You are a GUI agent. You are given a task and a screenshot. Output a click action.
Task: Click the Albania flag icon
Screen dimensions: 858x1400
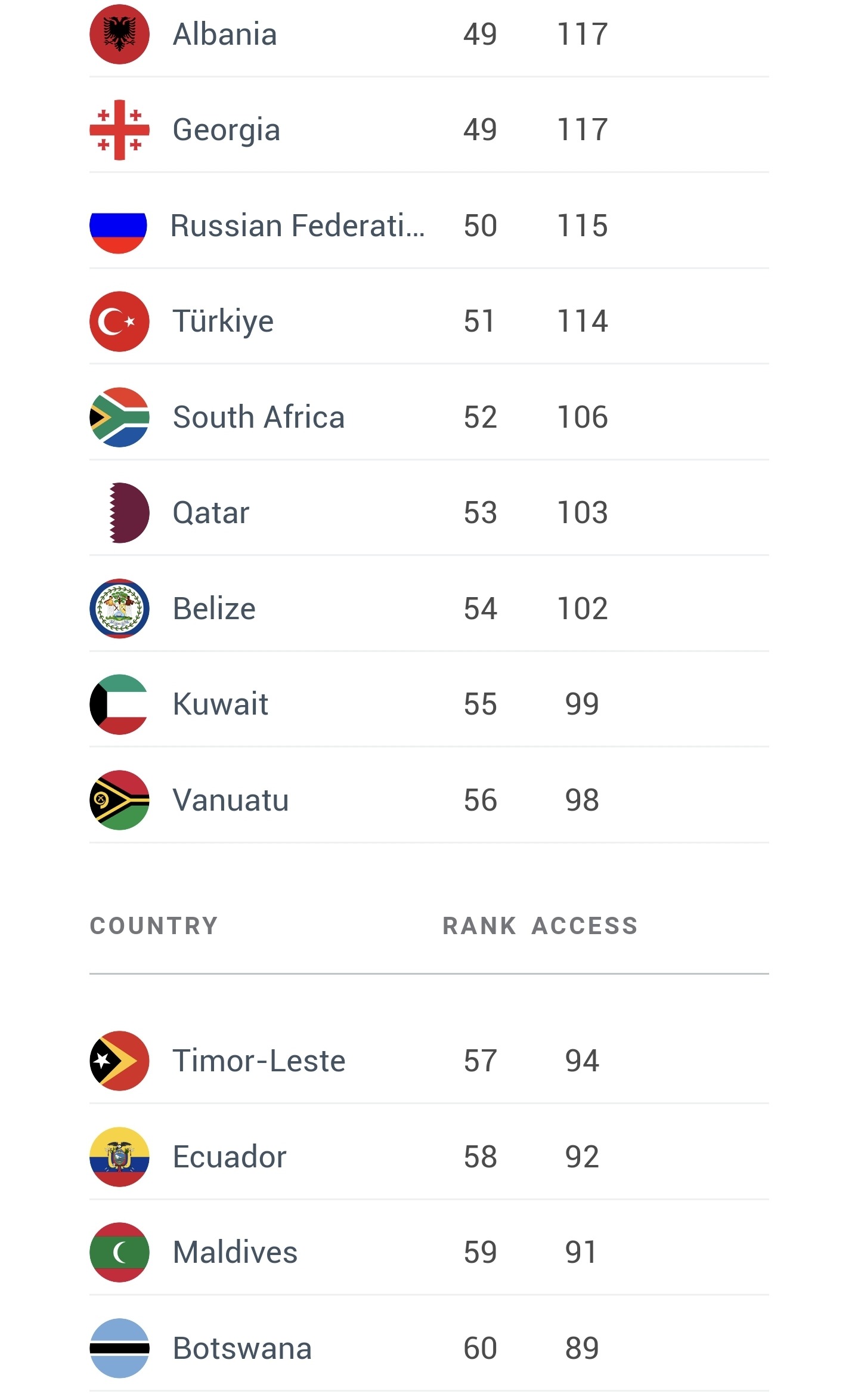(x=119, y=35)
